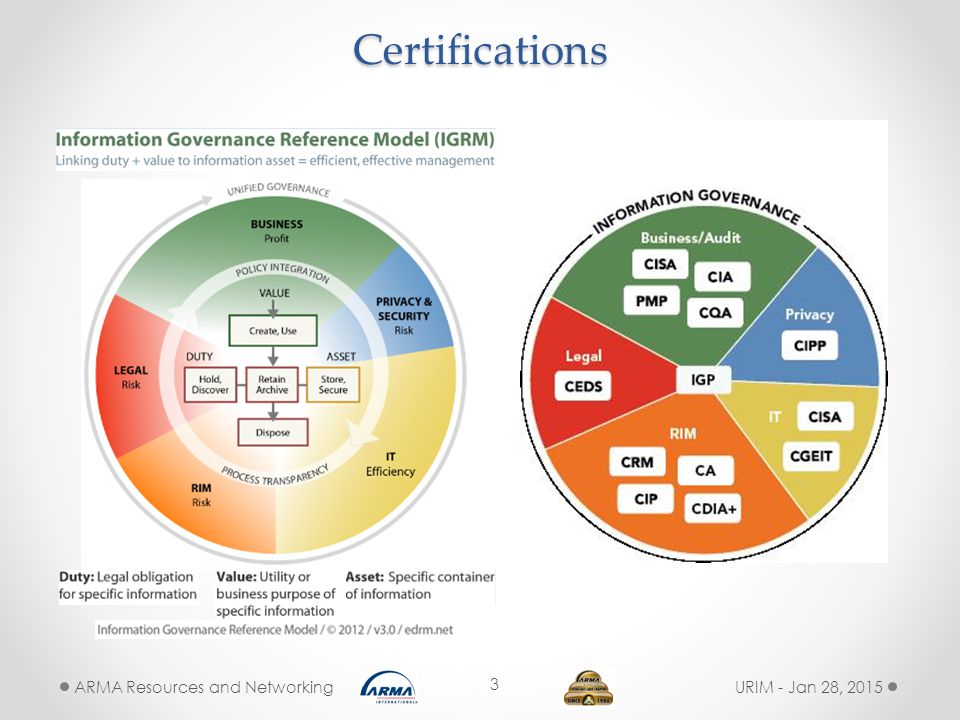Click the central "IGP" box
The width and height of the screenshot is (960, 720).
point(703,380)
